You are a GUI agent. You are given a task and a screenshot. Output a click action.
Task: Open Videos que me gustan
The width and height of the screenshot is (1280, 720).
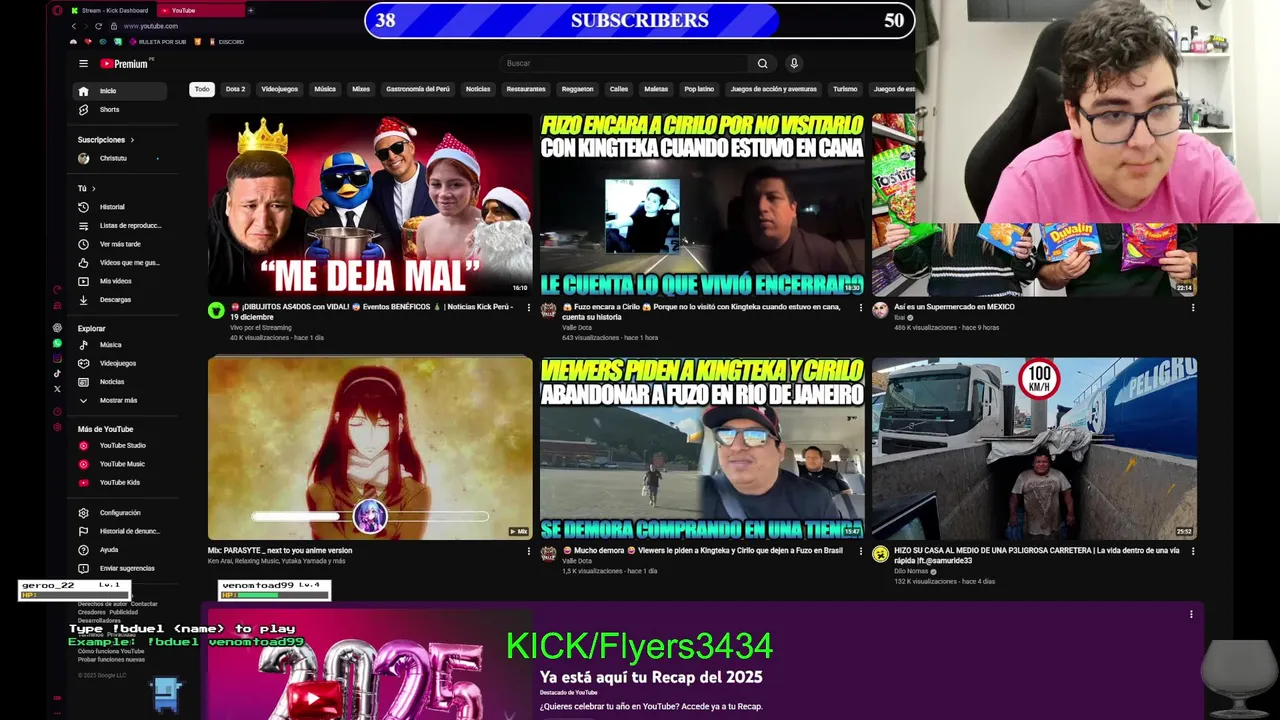tap(119, 262)
